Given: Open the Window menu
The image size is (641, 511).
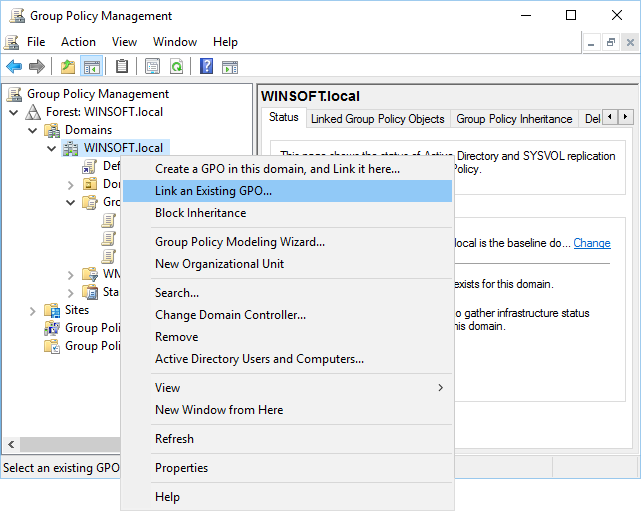Looking at the screenshot, I should [x=175, y=42].
